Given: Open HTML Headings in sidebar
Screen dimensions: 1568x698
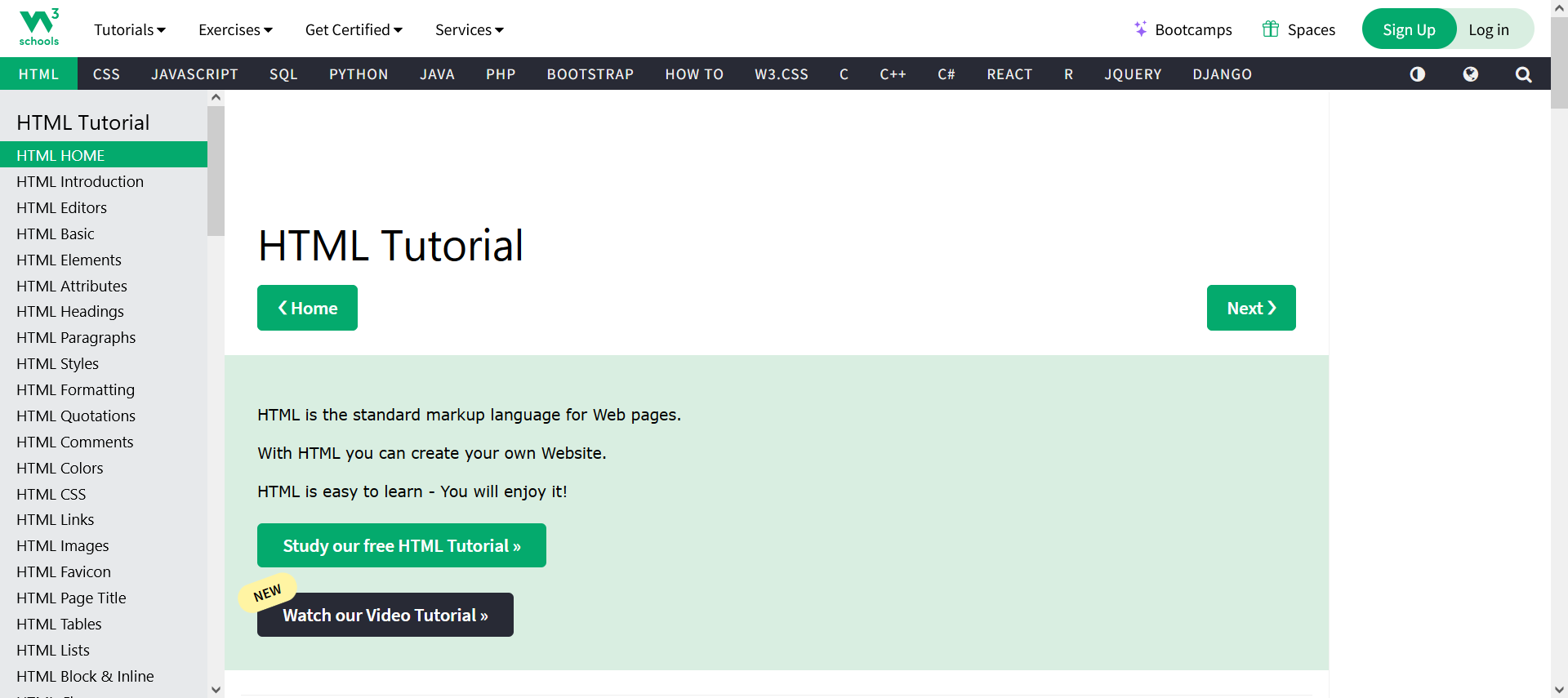Looking at the screenshot, I should (104, 311).
